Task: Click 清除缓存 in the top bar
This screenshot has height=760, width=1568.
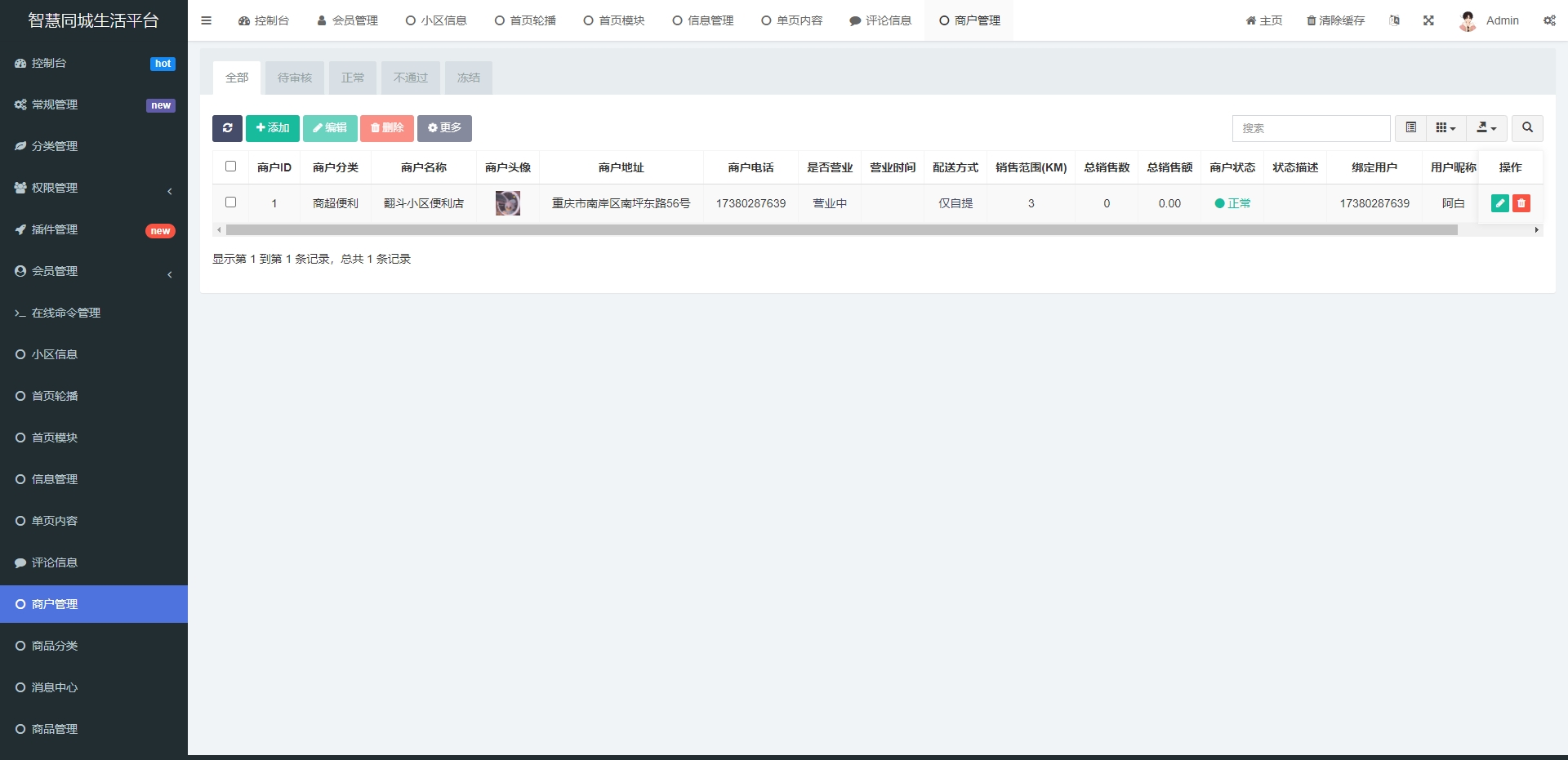Action: [x=1335, y=20]
